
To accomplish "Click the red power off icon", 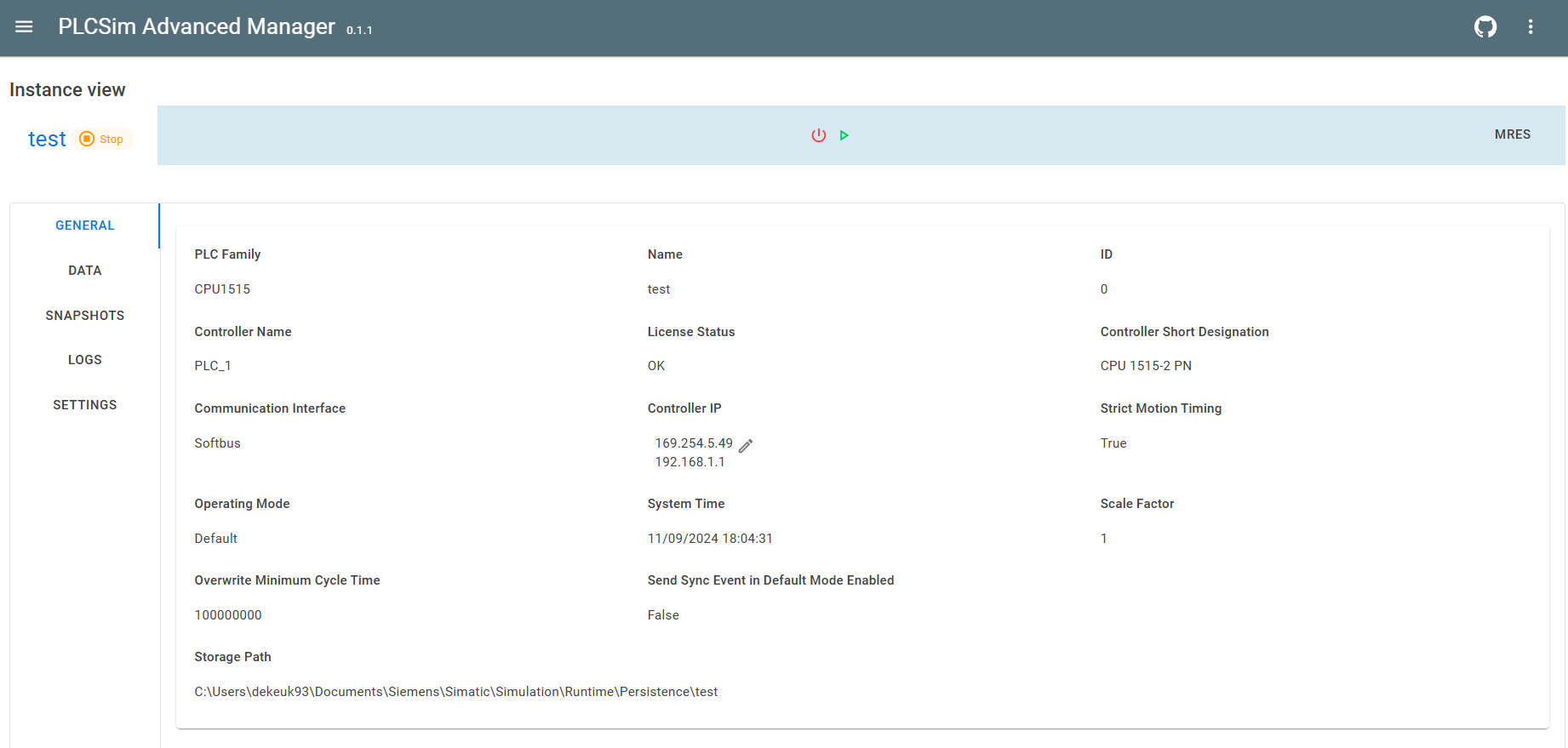I will [819, 135].
